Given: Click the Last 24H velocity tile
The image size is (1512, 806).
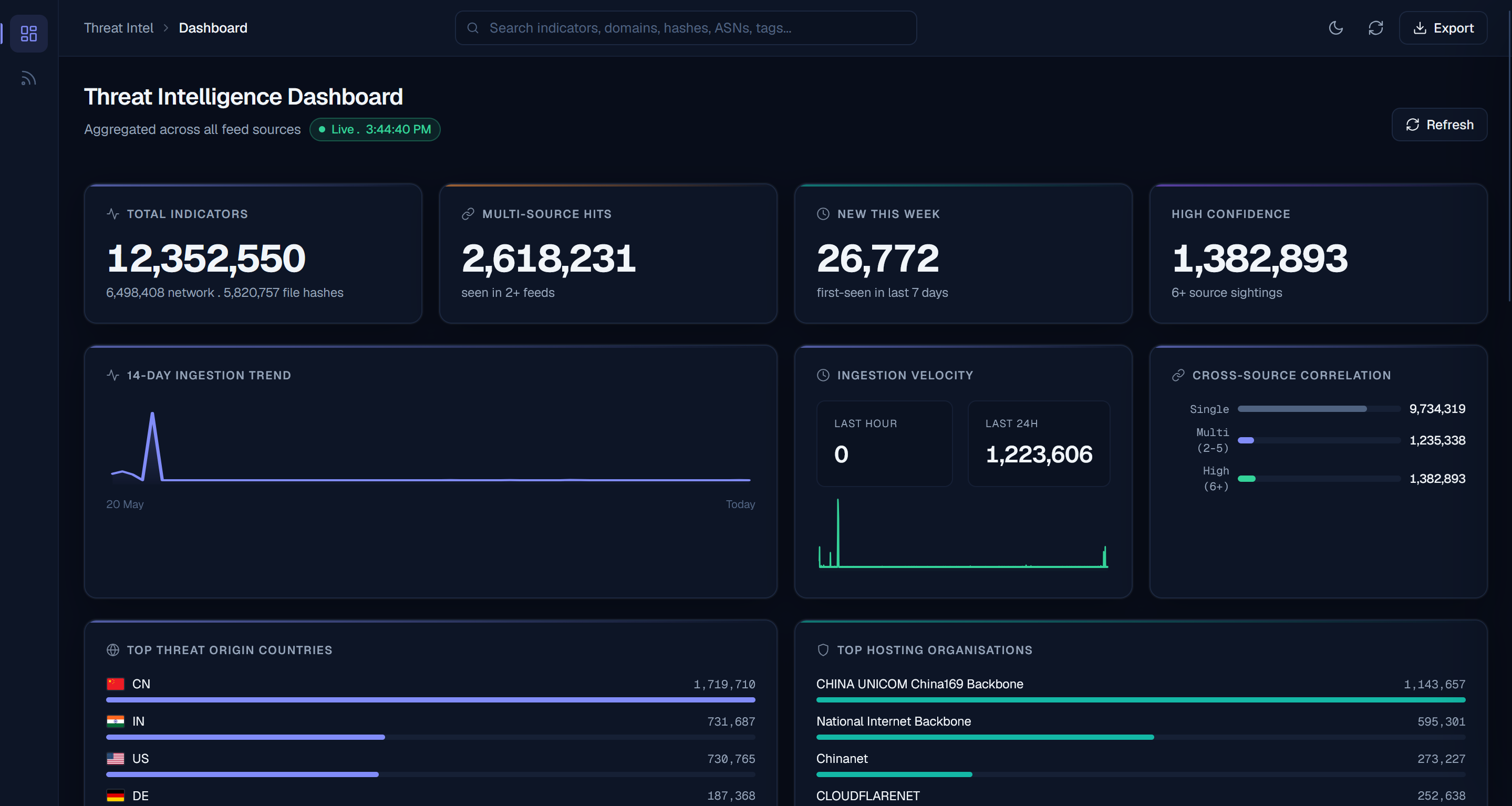Looking at the screenshot, I should (1039, 443).
